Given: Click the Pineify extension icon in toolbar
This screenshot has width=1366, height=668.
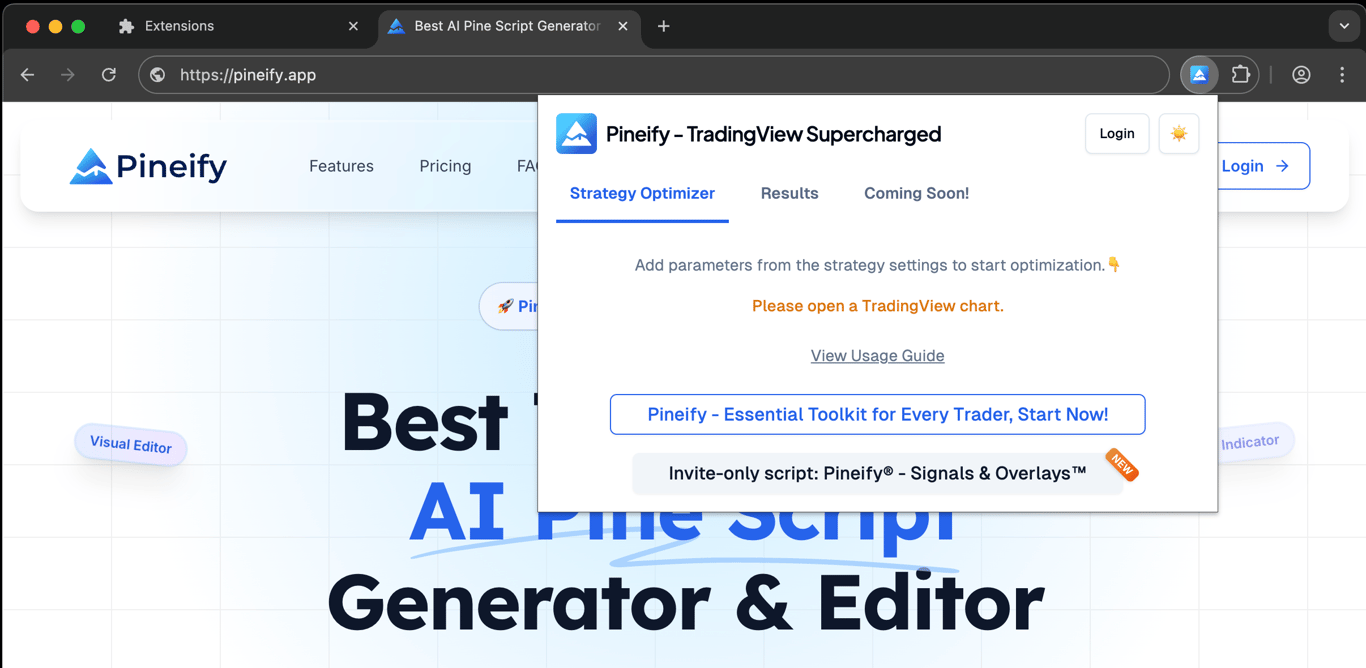Looking at the screenshot, I should pyautogui.click(x=1198, y=75).
